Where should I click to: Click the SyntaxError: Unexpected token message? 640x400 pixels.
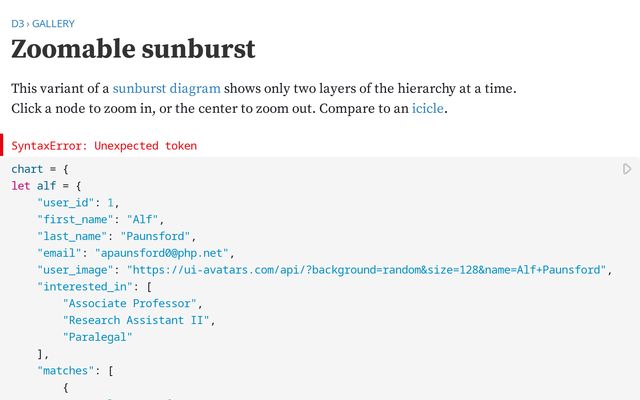(104, 146)
